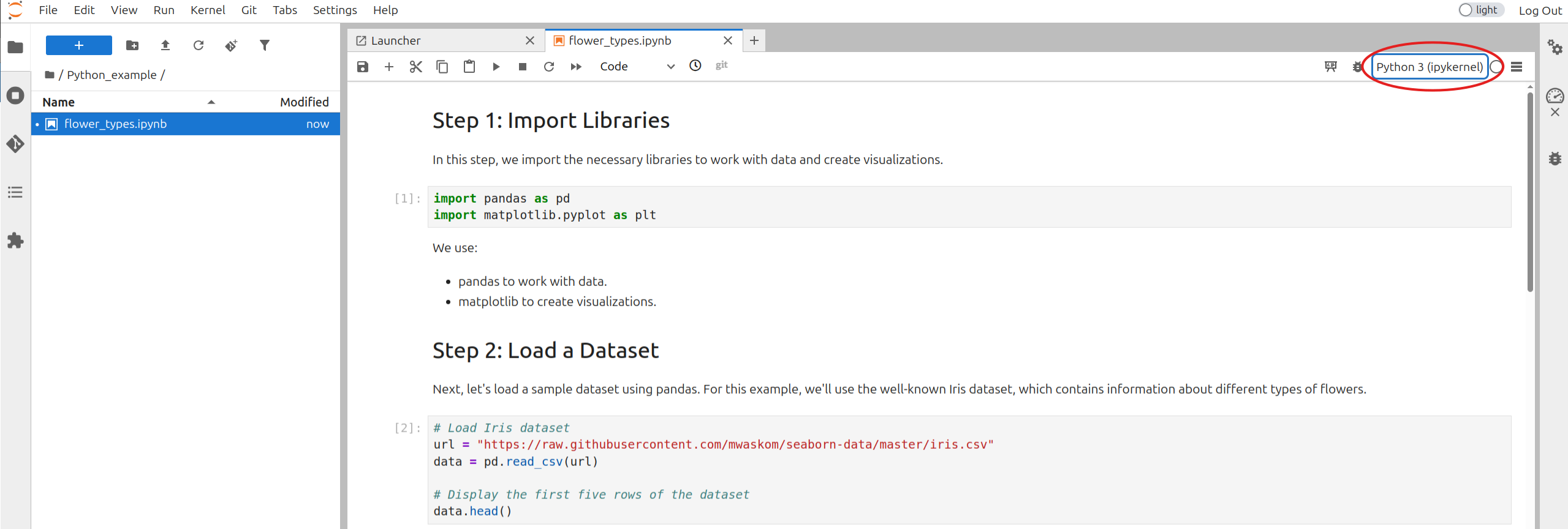The height and width of the screenshot is (529, 1568).
Task: Click the notebook vertical scrollbar
Action: (x=1529, y=190)
